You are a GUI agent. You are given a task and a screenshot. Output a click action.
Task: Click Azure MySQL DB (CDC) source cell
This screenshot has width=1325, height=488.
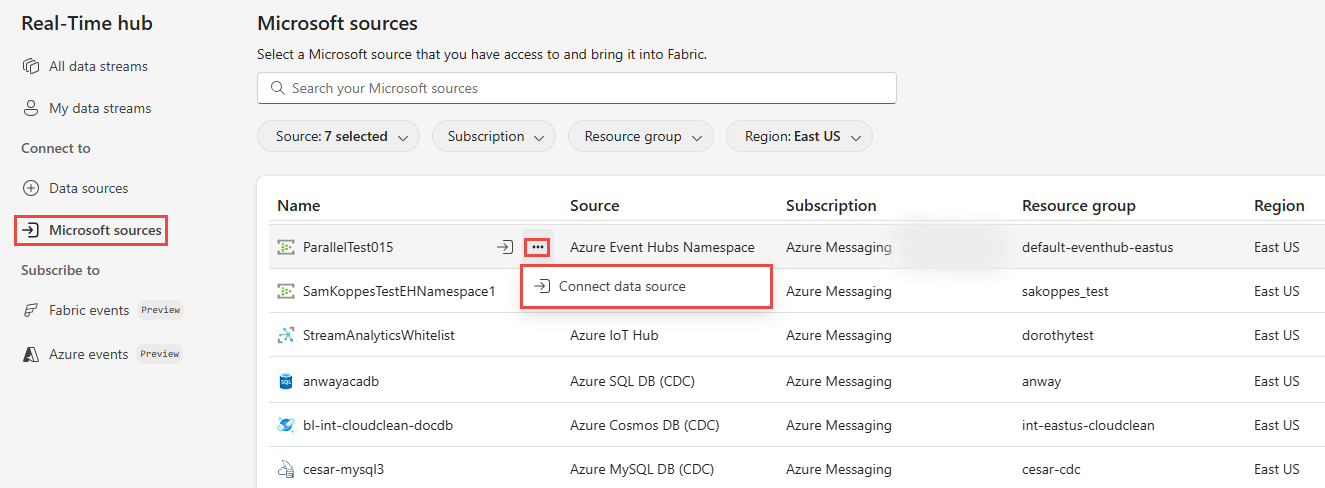click(642, 469)
